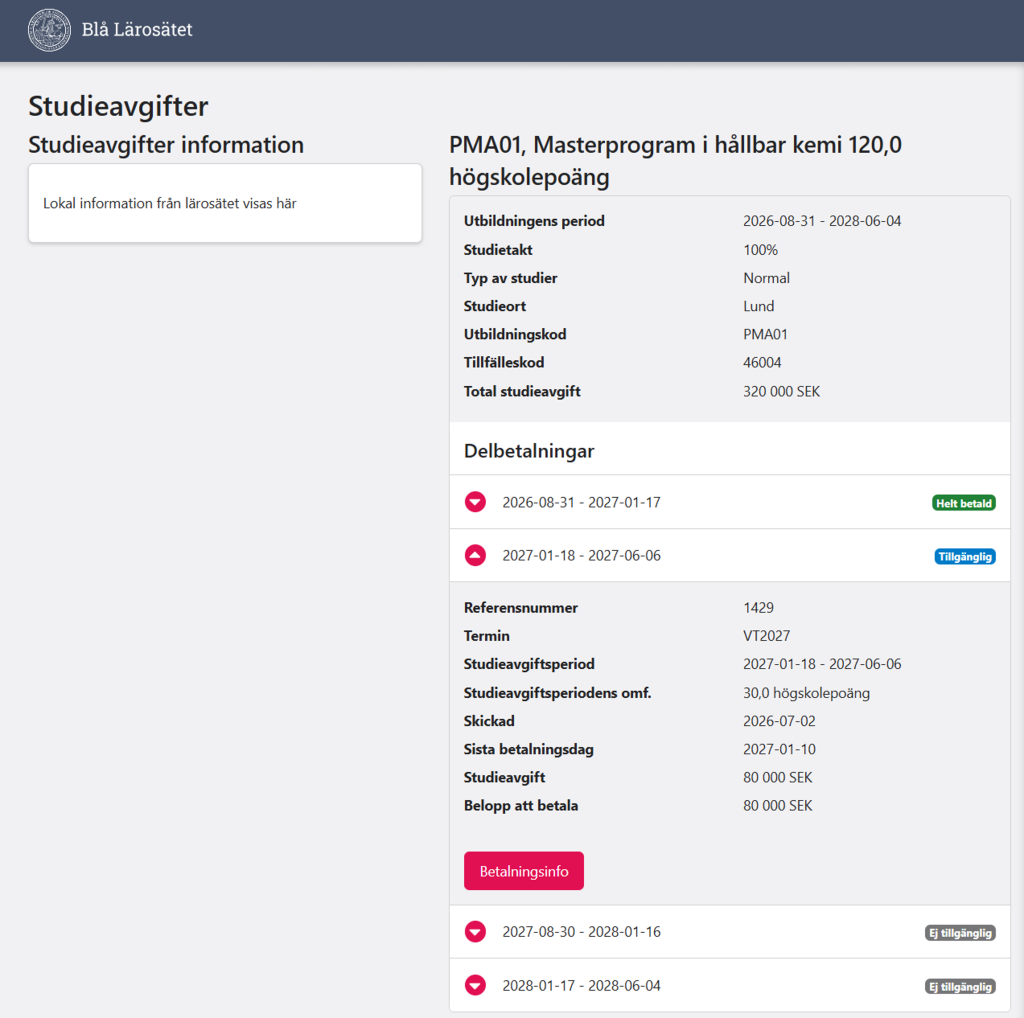Click the Belopp att betala value 80 000 SEK
The height and width of the screenshot is (1018, 1024).
click(777, 806)
